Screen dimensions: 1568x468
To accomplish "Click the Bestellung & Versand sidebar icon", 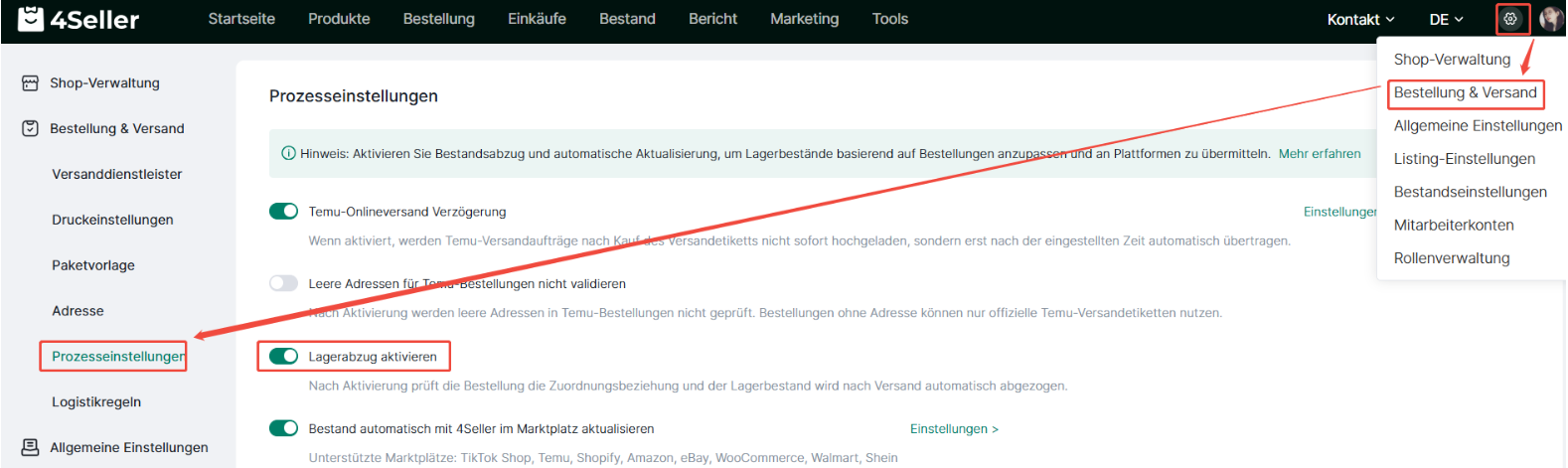I will pyautogui.click(x=31, y=129).
